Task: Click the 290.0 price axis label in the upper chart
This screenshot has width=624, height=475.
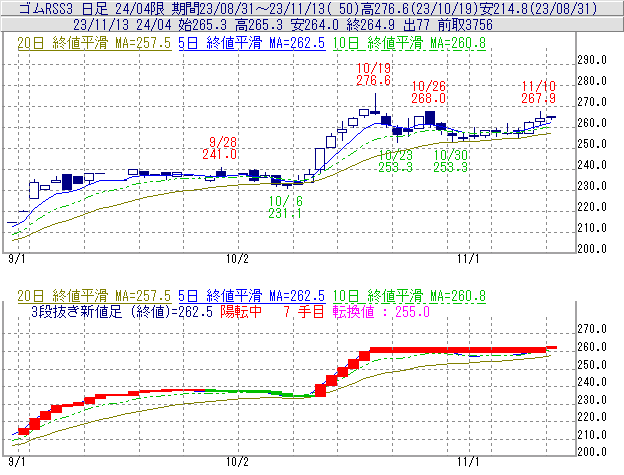Action: [x=592, y=60]
